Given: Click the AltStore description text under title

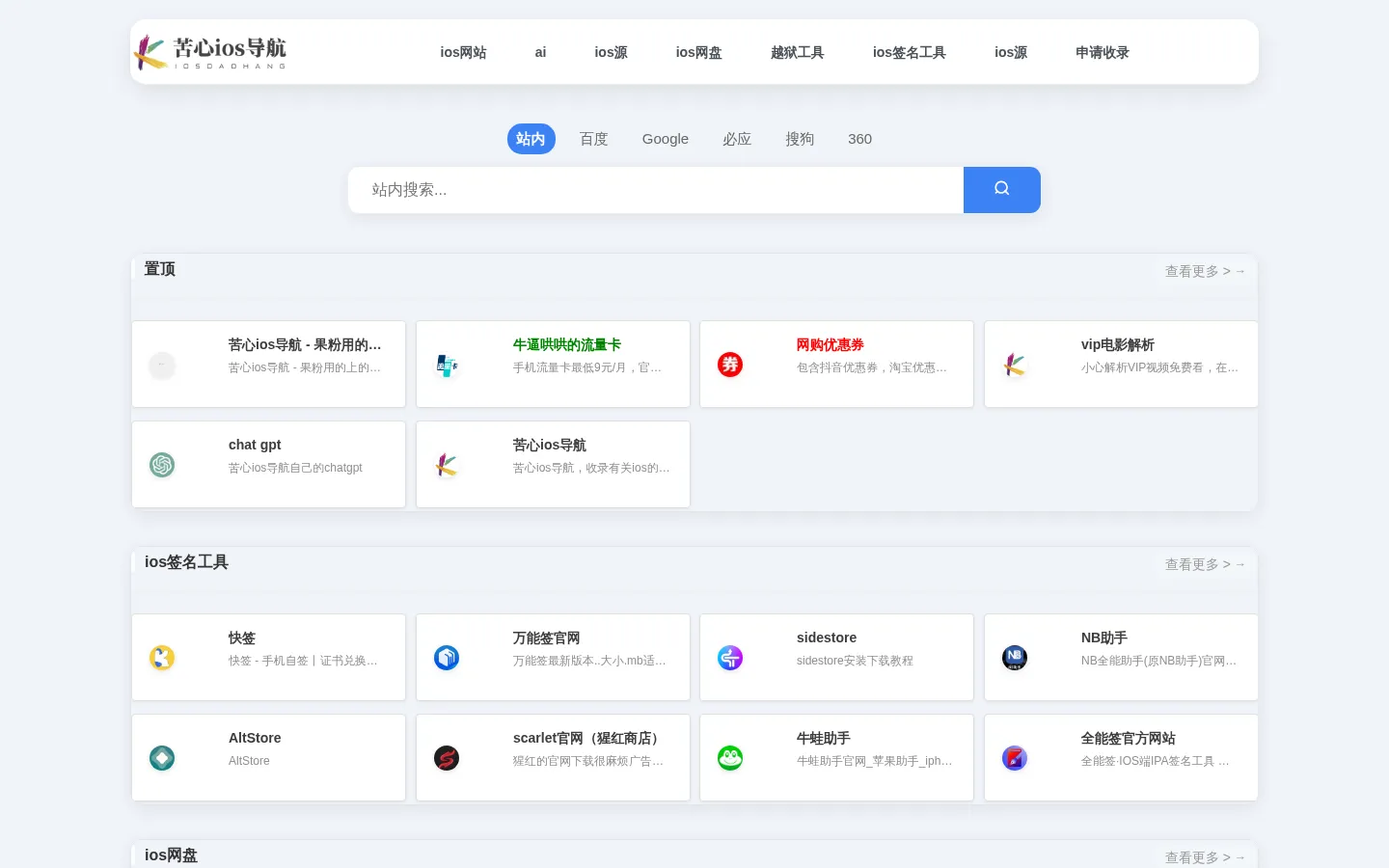Looking at the screenshot, I should [x=249, y=761].
